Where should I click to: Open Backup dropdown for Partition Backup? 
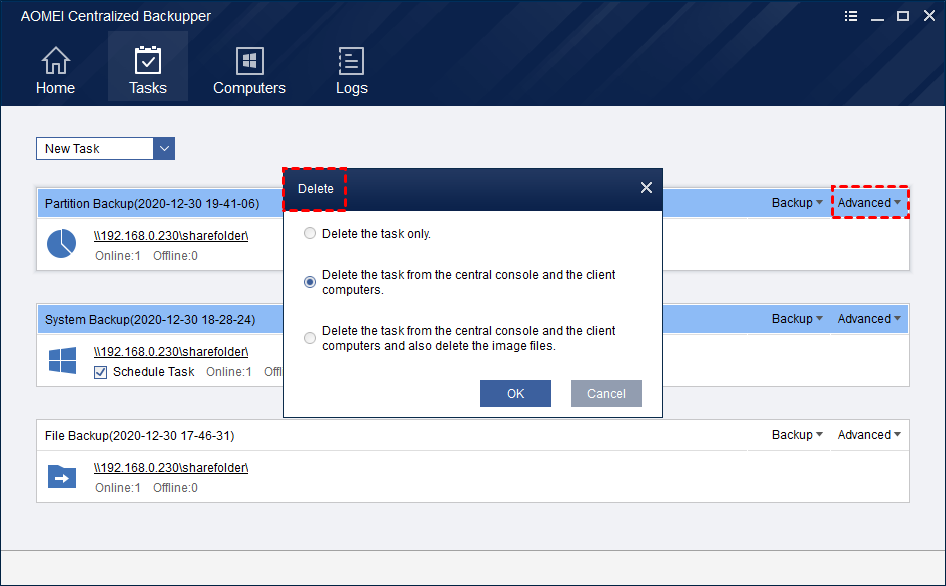(797, 203)
